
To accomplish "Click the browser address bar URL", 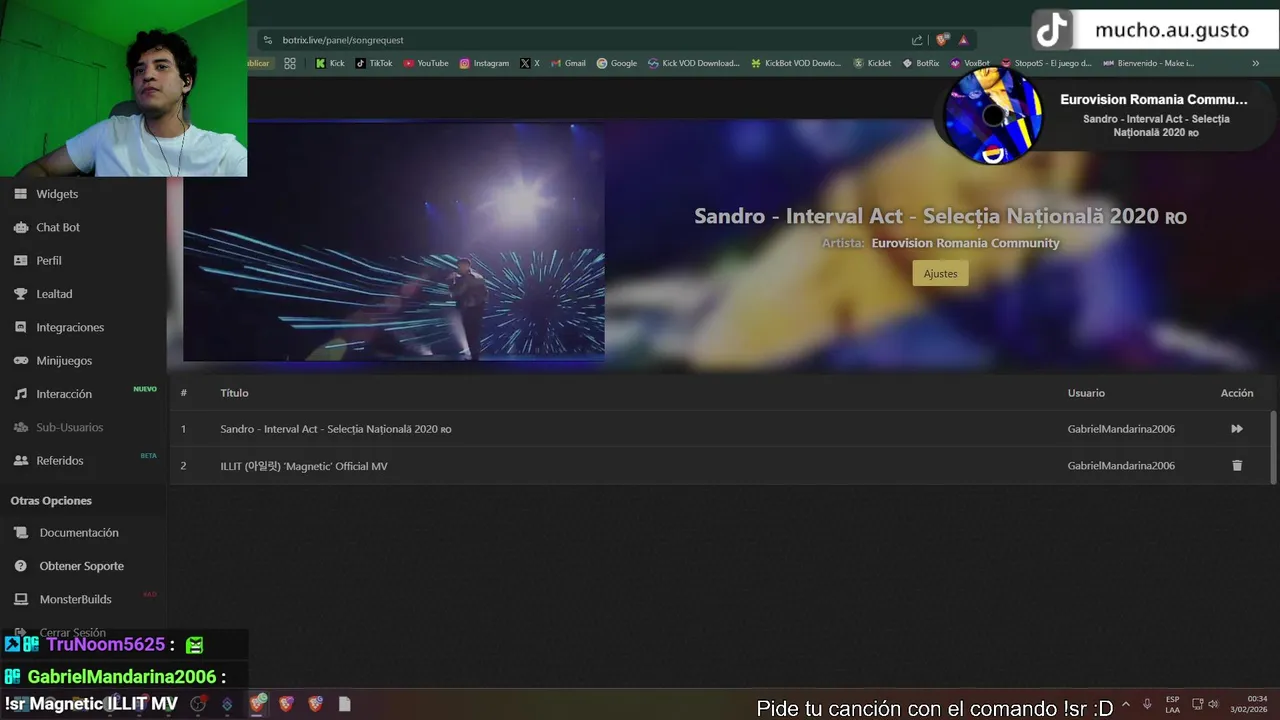I will tap(343, 40).
